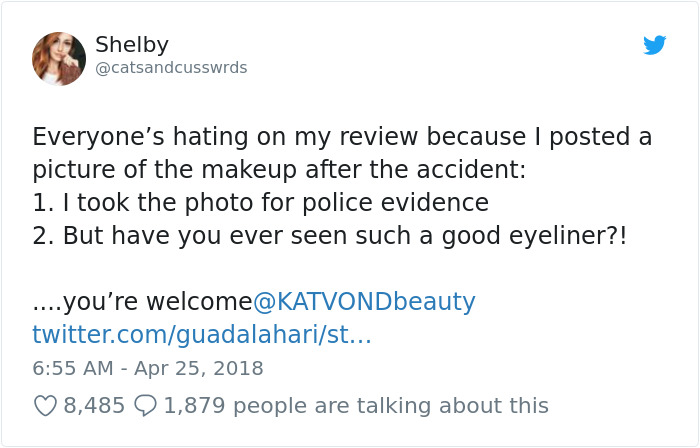Click the 6:55 AM time text
This screenshot has height=448, width=700.
click(75, 368)
